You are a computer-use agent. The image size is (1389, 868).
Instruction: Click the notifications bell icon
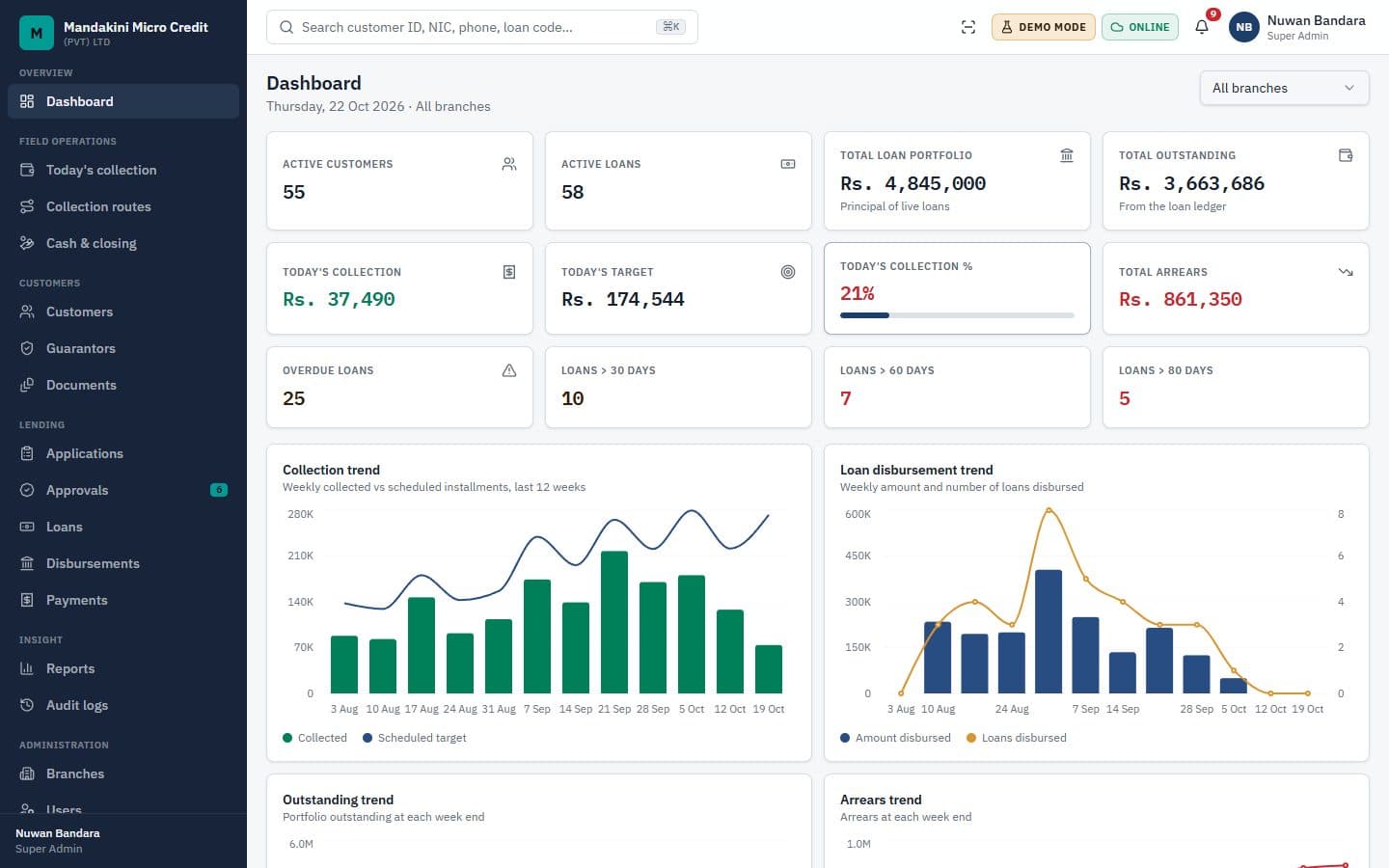point(1202,27)
